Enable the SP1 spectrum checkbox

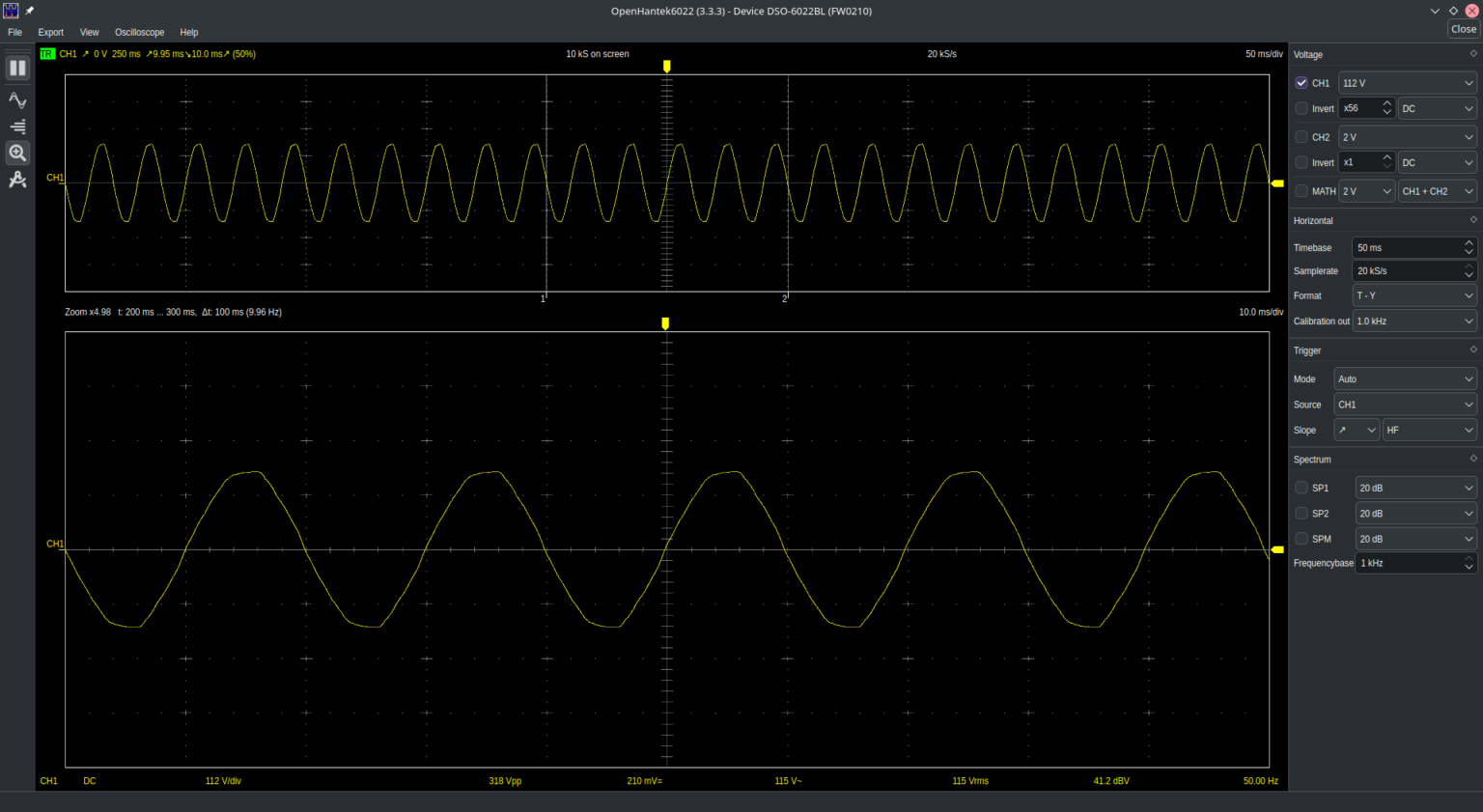coord(1301,488)
